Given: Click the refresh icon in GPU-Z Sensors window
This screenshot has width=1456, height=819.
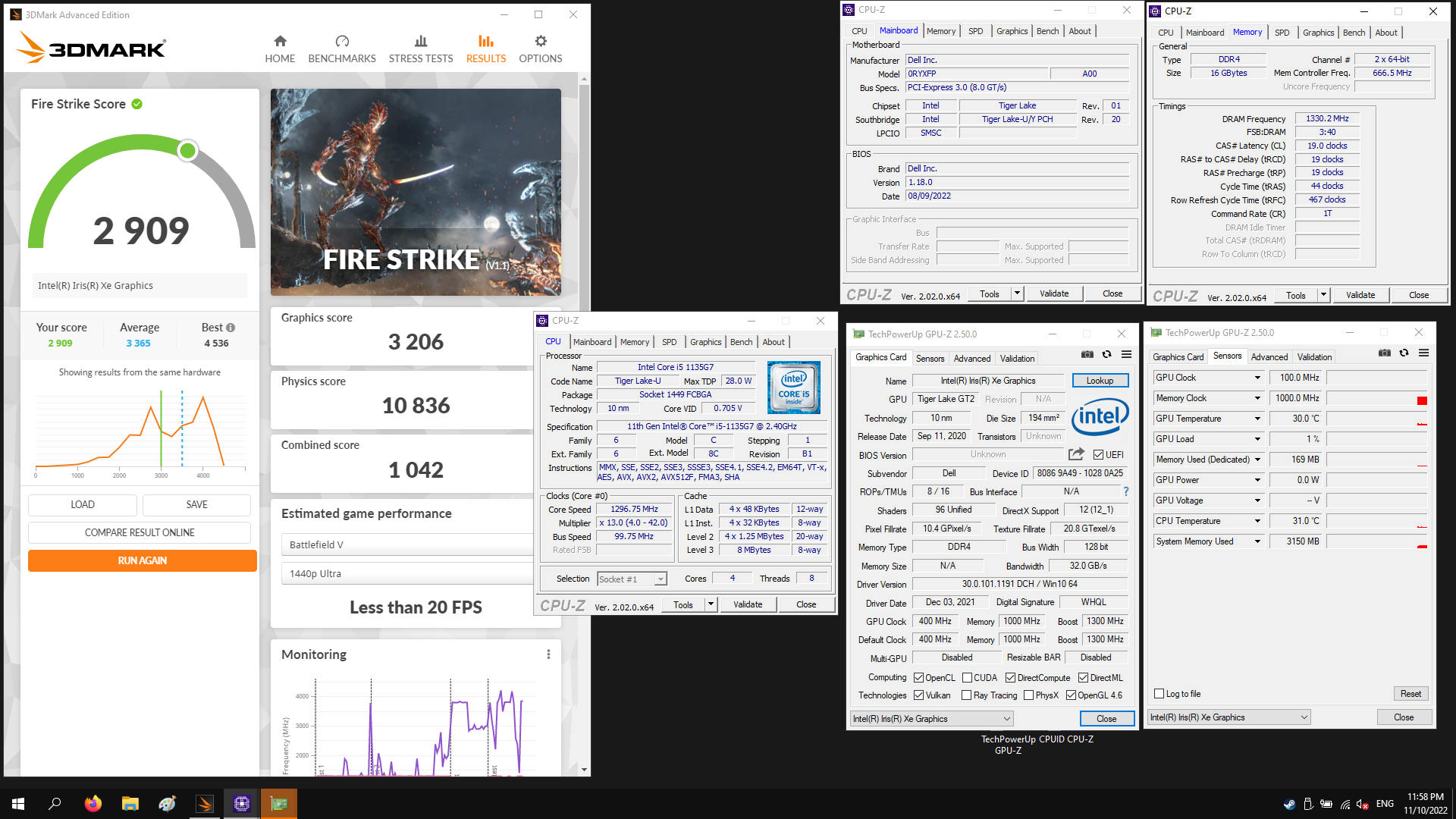Looking at the screenshot, I should pyautogui.click(x=1404, y=353).
